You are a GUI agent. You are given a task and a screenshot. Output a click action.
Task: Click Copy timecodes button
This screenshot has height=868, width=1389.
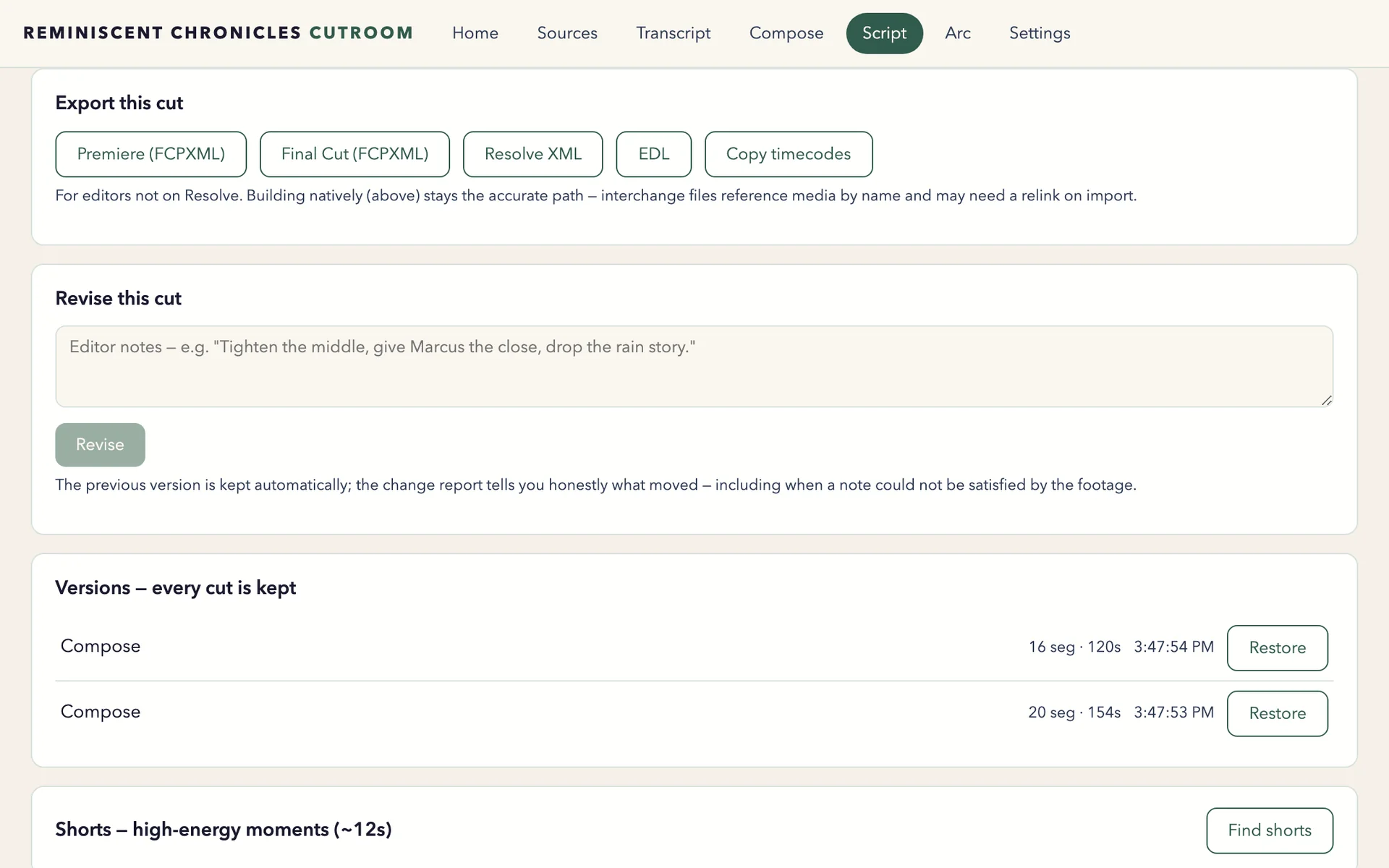[789, 154]
